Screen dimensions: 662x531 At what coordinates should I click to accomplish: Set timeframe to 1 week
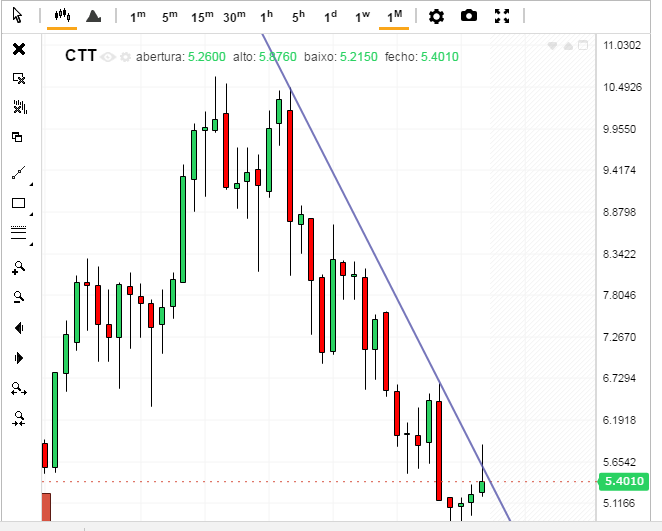click(362, 16)
